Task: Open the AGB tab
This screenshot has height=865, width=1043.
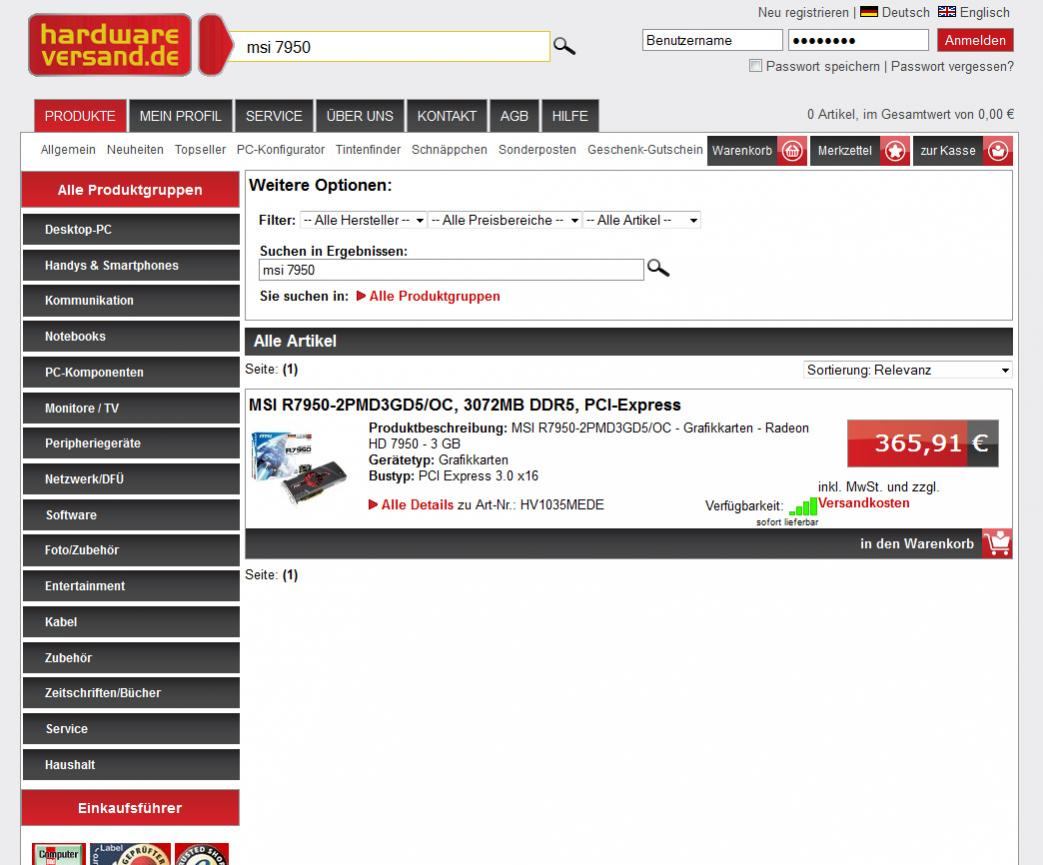Action: [x=514, y=116]
